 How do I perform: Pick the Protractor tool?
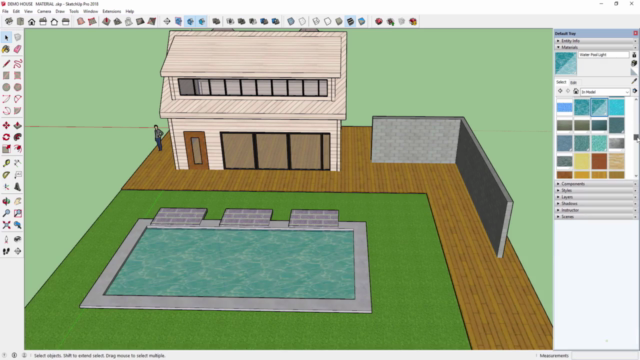pyautogui.click(x=6, y=175)
